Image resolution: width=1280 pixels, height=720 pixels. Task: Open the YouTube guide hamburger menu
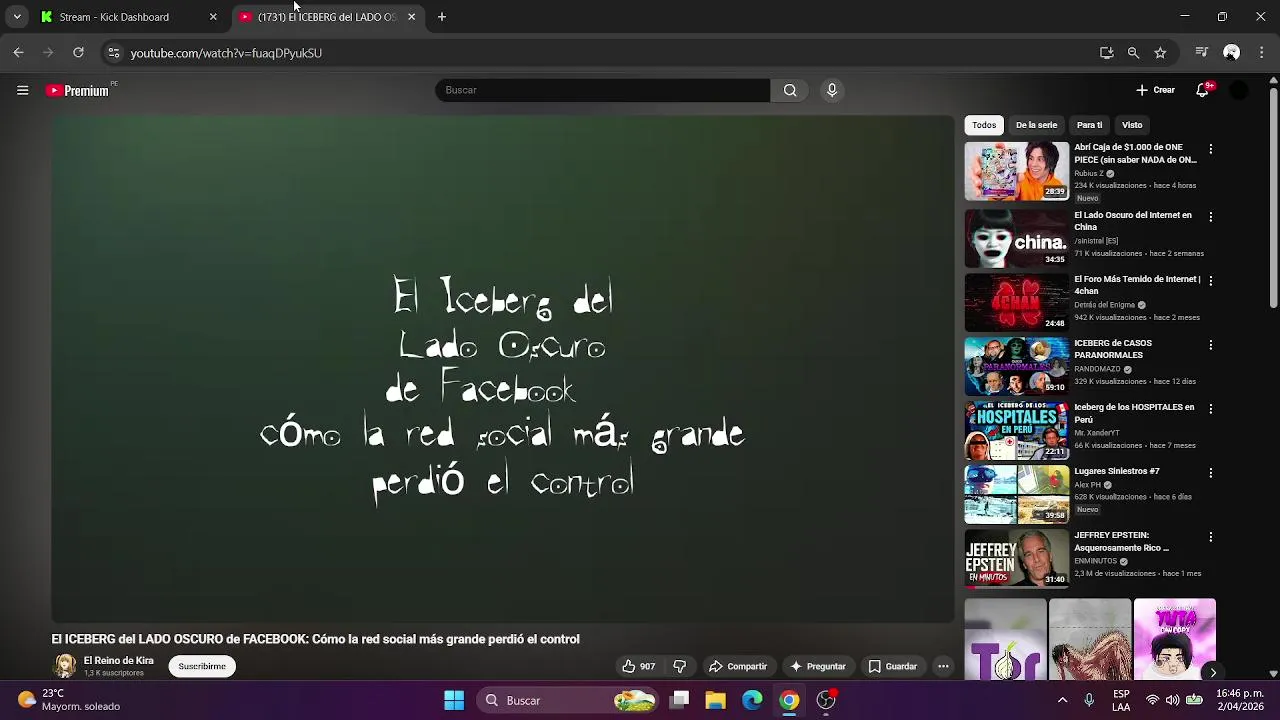[22, 90]
